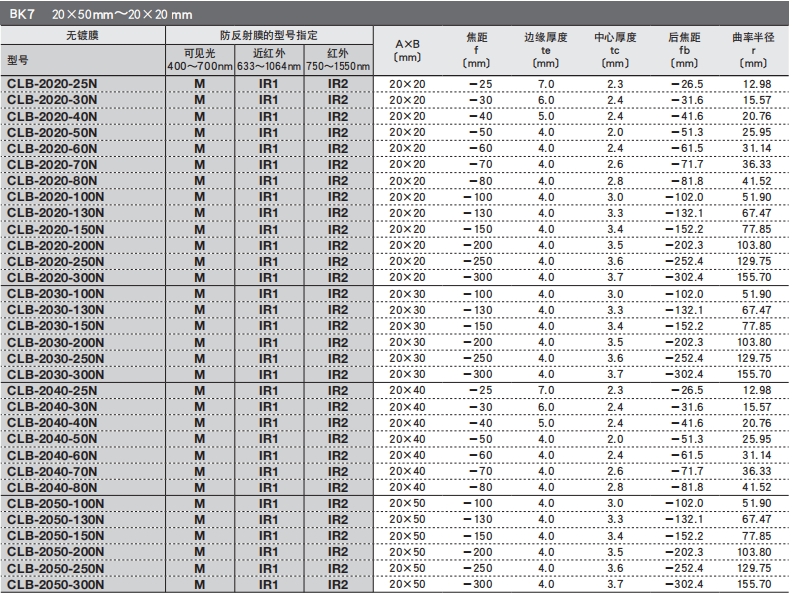Select model CLB-2020-100N in the list
The width and height of the screenshot is (792, 594).
[x=56, y=196]
